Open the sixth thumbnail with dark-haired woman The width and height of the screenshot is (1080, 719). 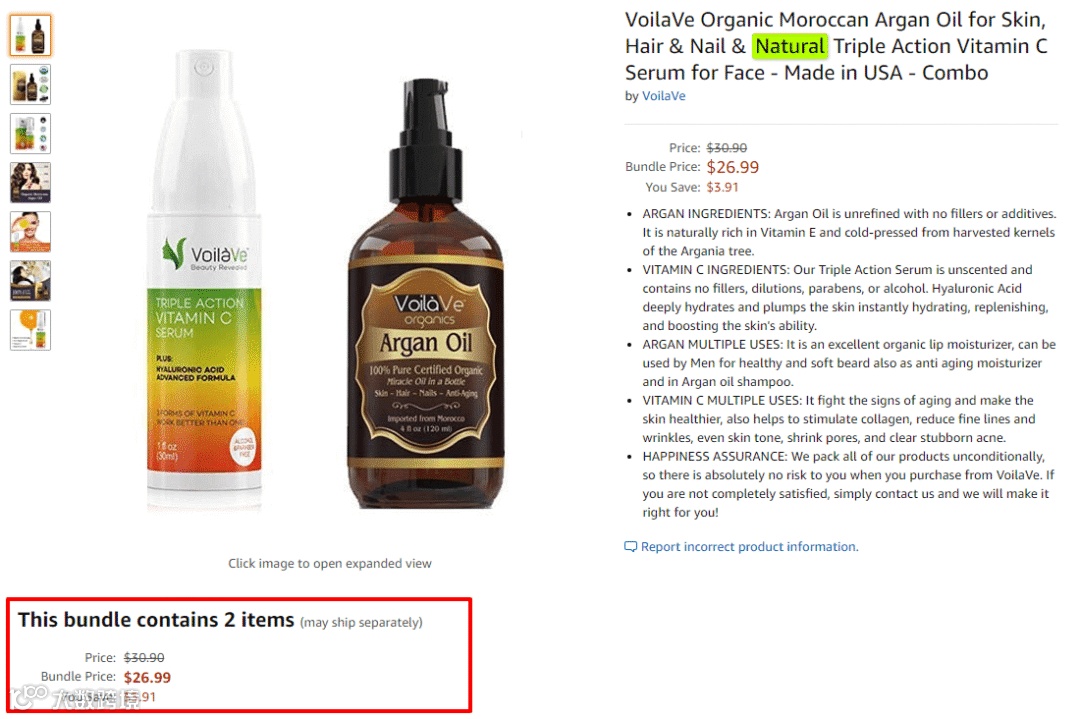coord(30,280)
